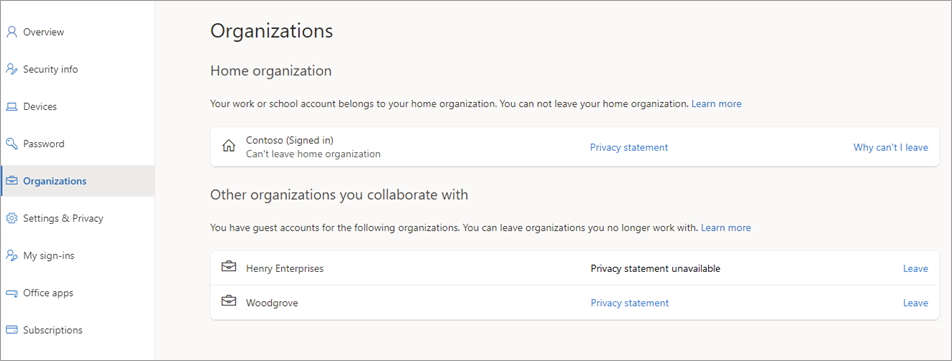Click Why can't I leave link

(x=891, y=147)
